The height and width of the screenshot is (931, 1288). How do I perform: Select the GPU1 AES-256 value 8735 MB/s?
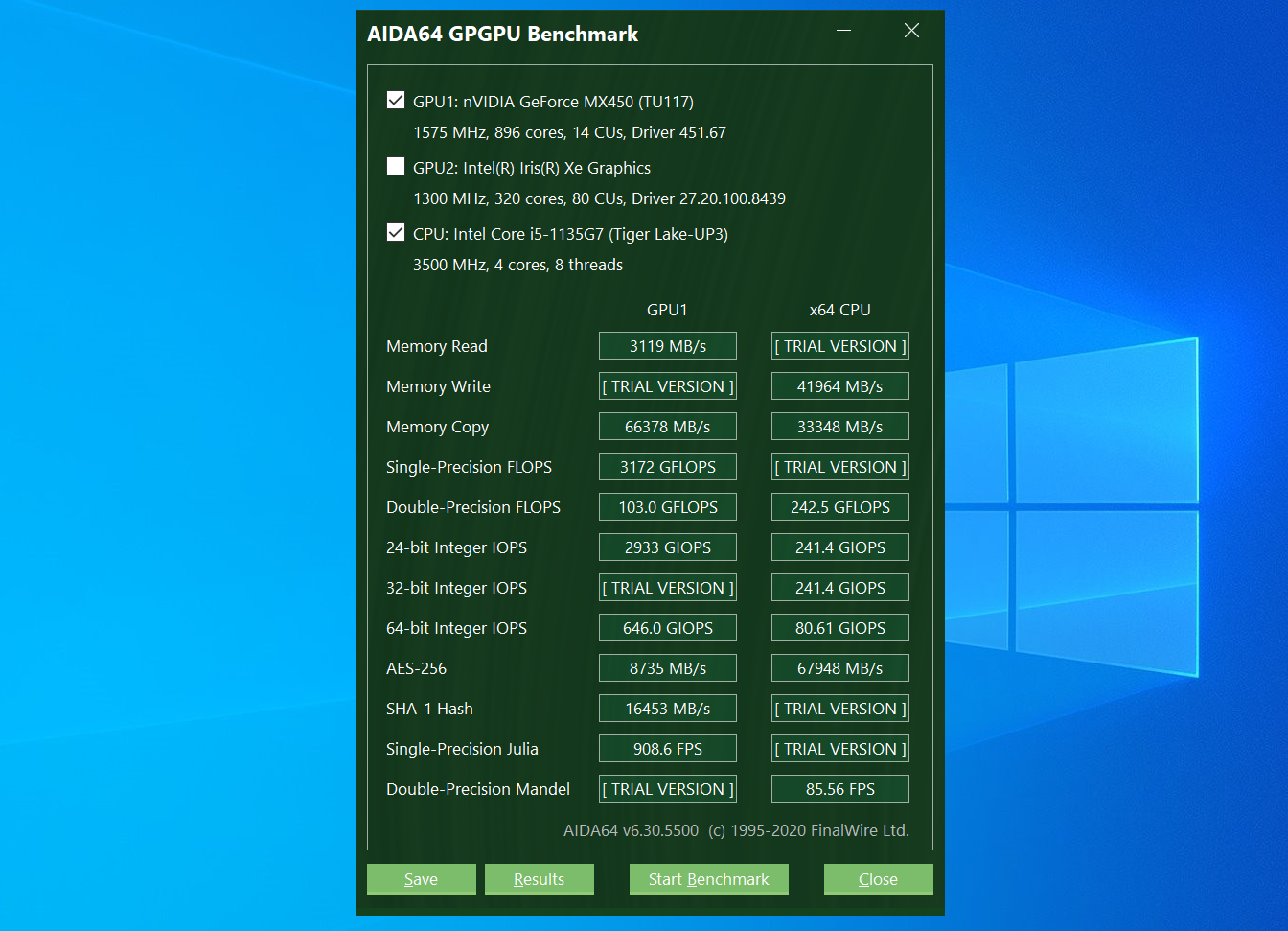pos(668,668)
